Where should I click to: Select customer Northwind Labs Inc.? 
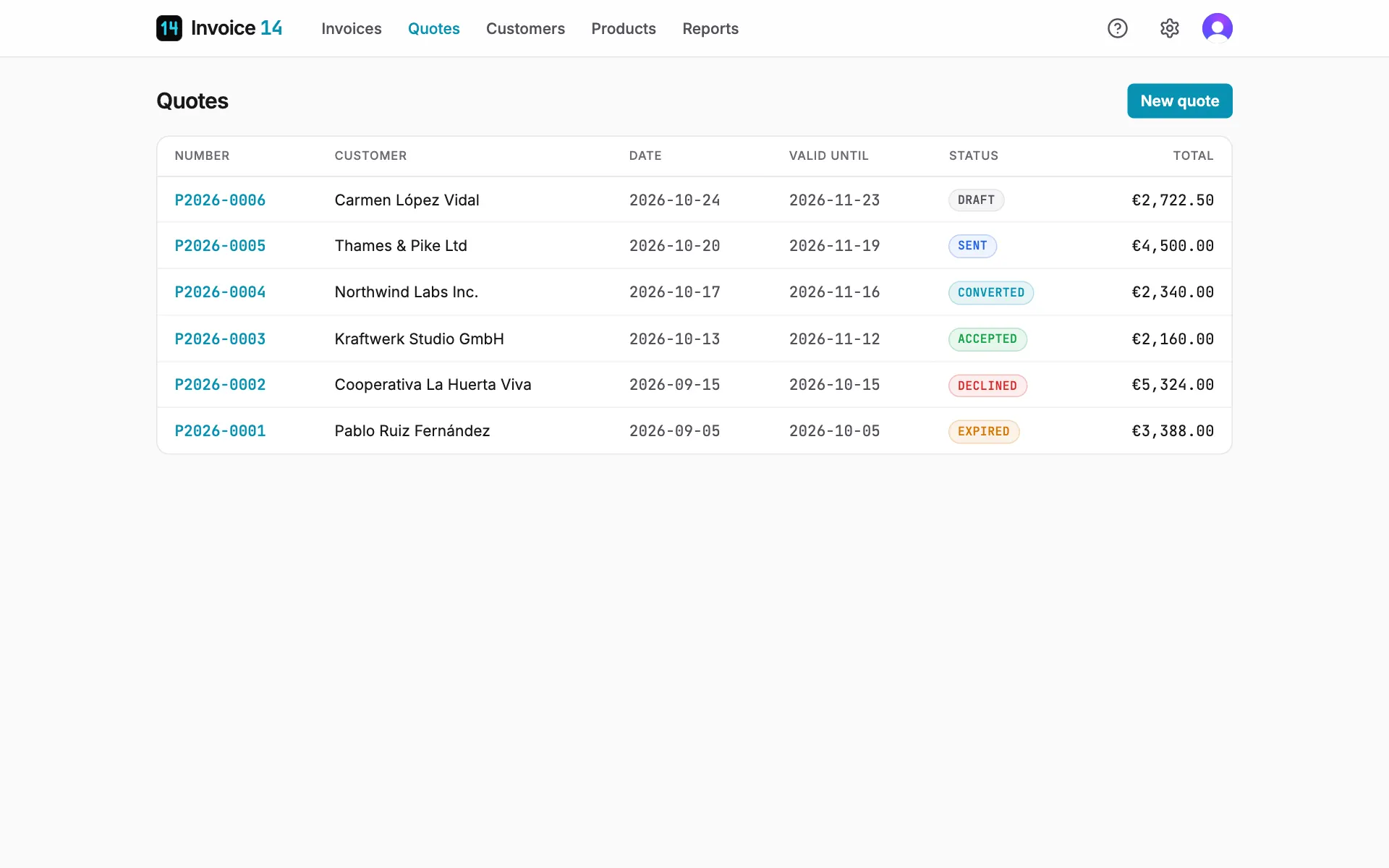(x=406, y=292)
